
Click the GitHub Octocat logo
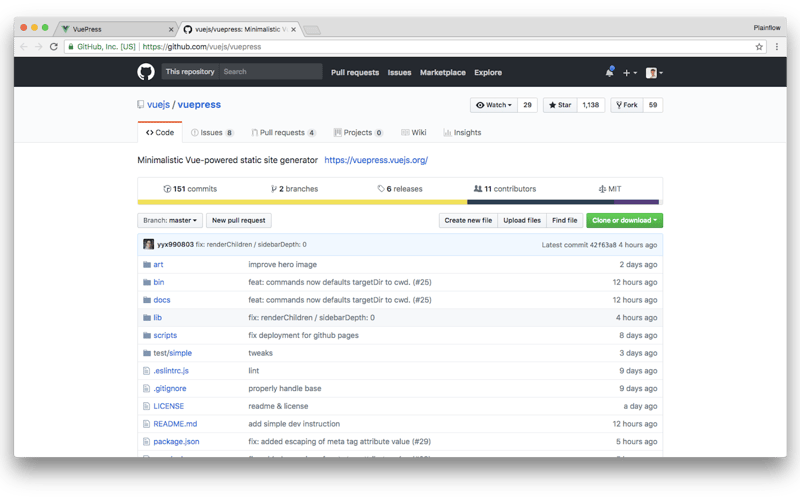pos(146,72)
